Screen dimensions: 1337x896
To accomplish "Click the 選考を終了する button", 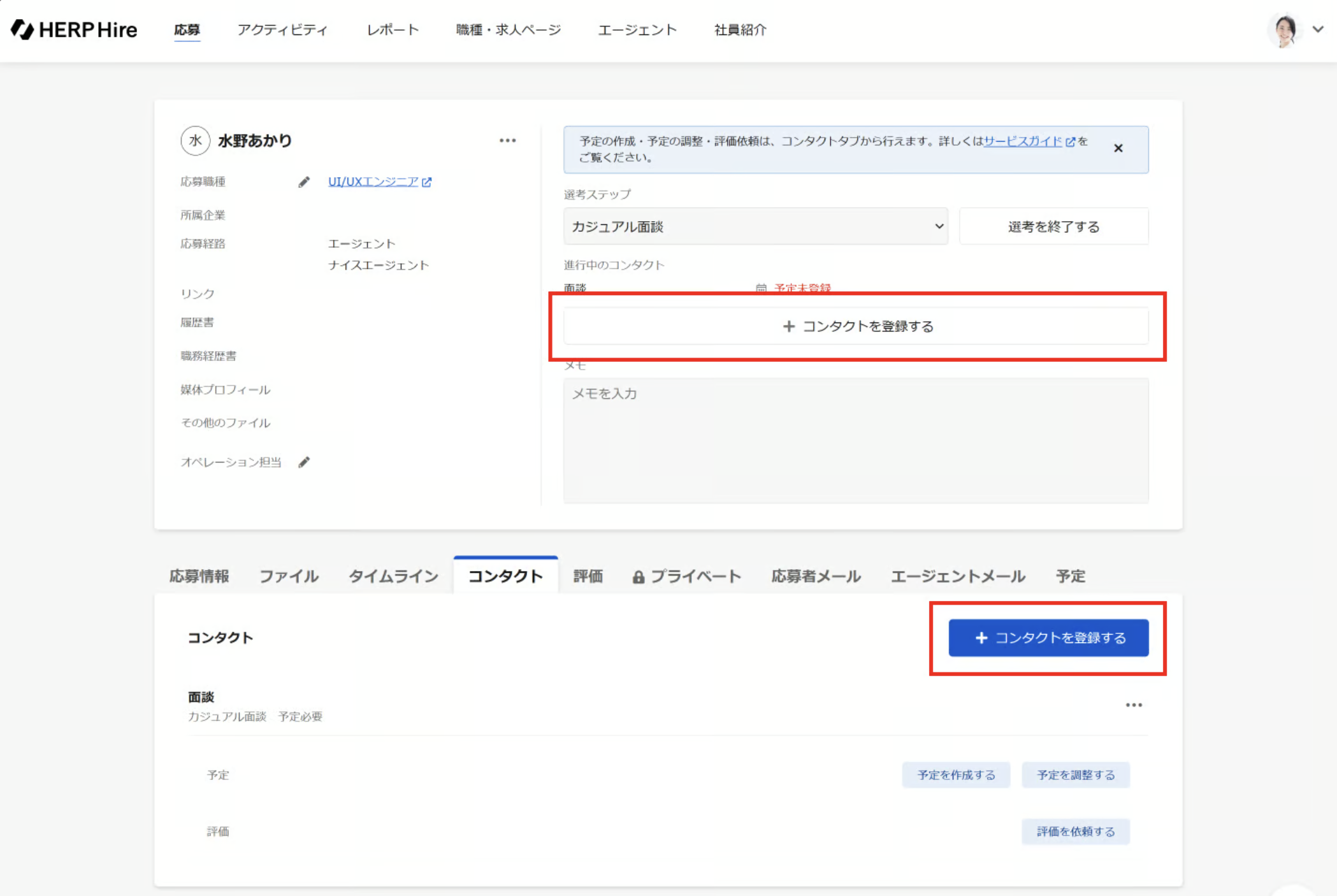I will point(1053,226).
